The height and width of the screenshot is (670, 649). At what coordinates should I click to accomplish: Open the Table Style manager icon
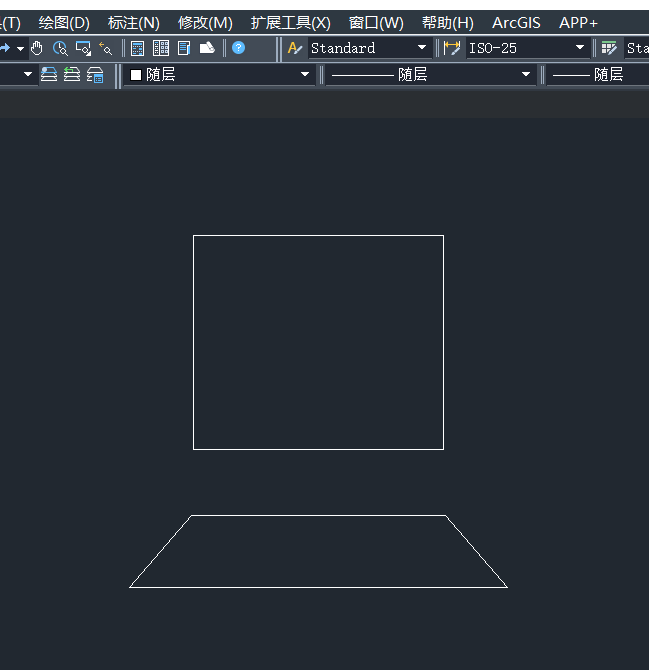tap(609, 48)
